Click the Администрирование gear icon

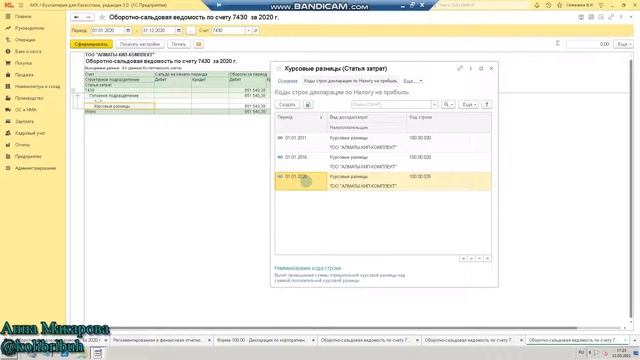[8, 168]
